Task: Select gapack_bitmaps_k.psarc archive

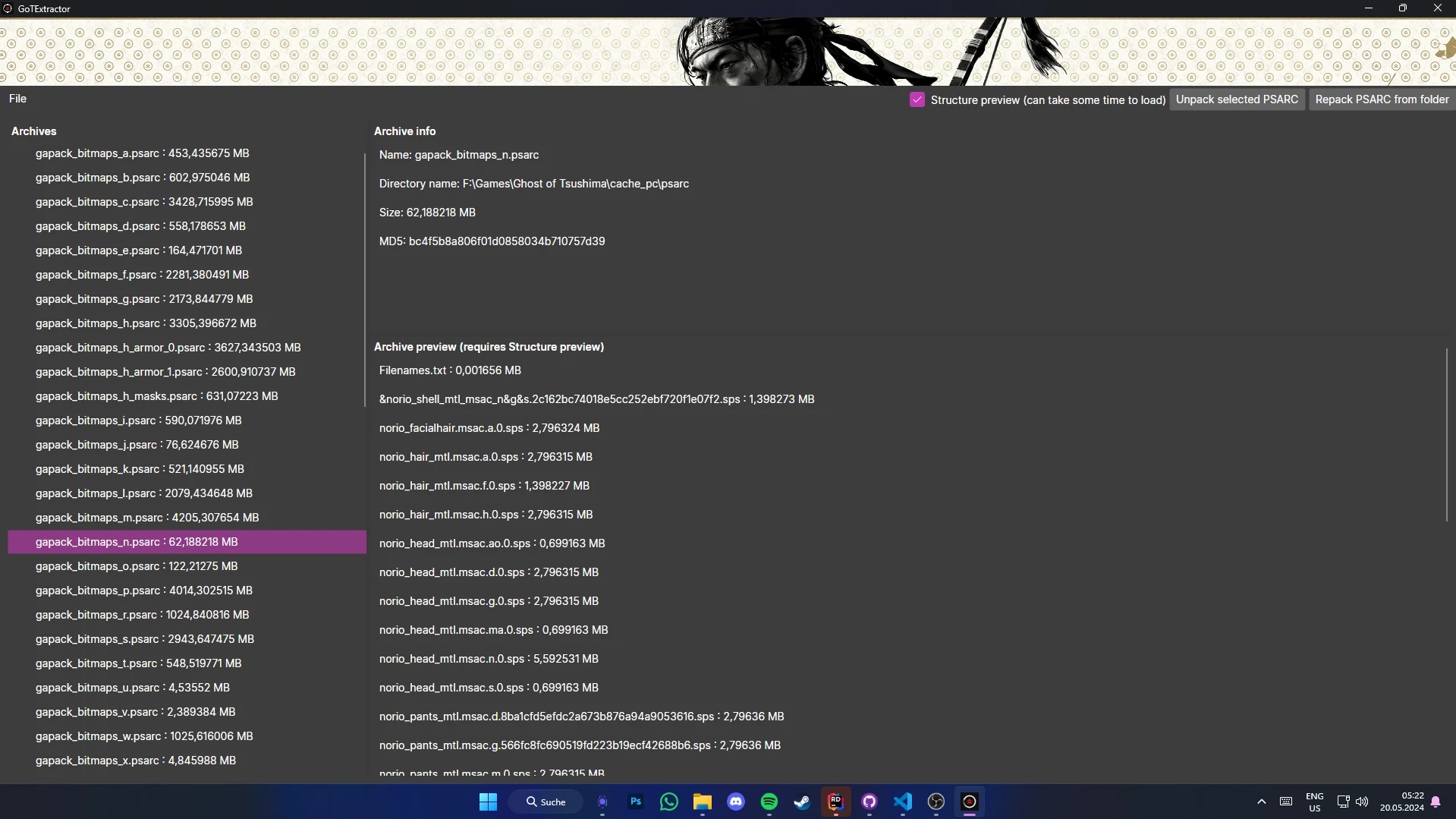Action: tap(187, 469)
